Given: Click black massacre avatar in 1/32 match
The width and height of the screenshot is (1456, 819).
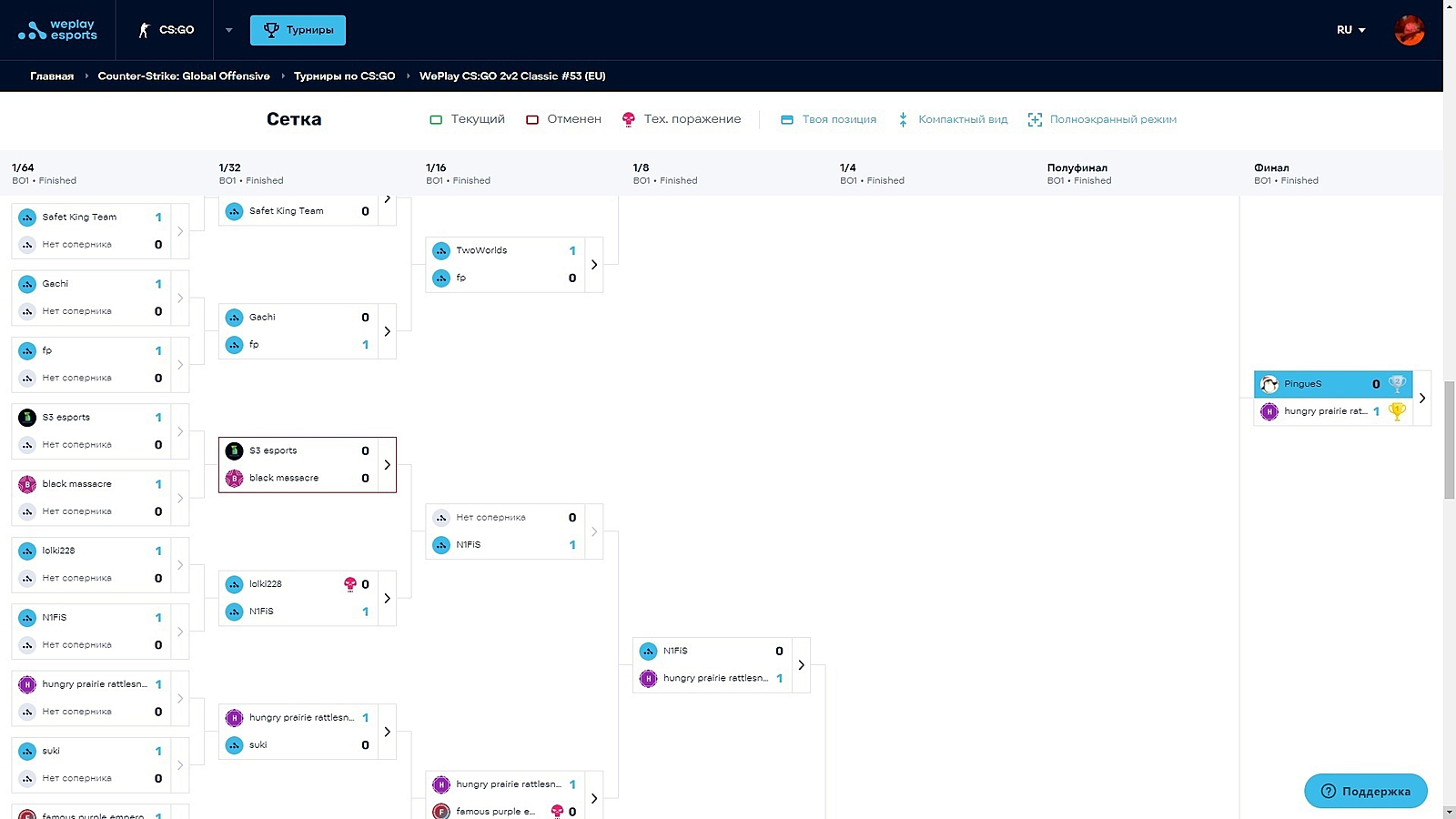Looking at the screenshot, I should [234, 478].
